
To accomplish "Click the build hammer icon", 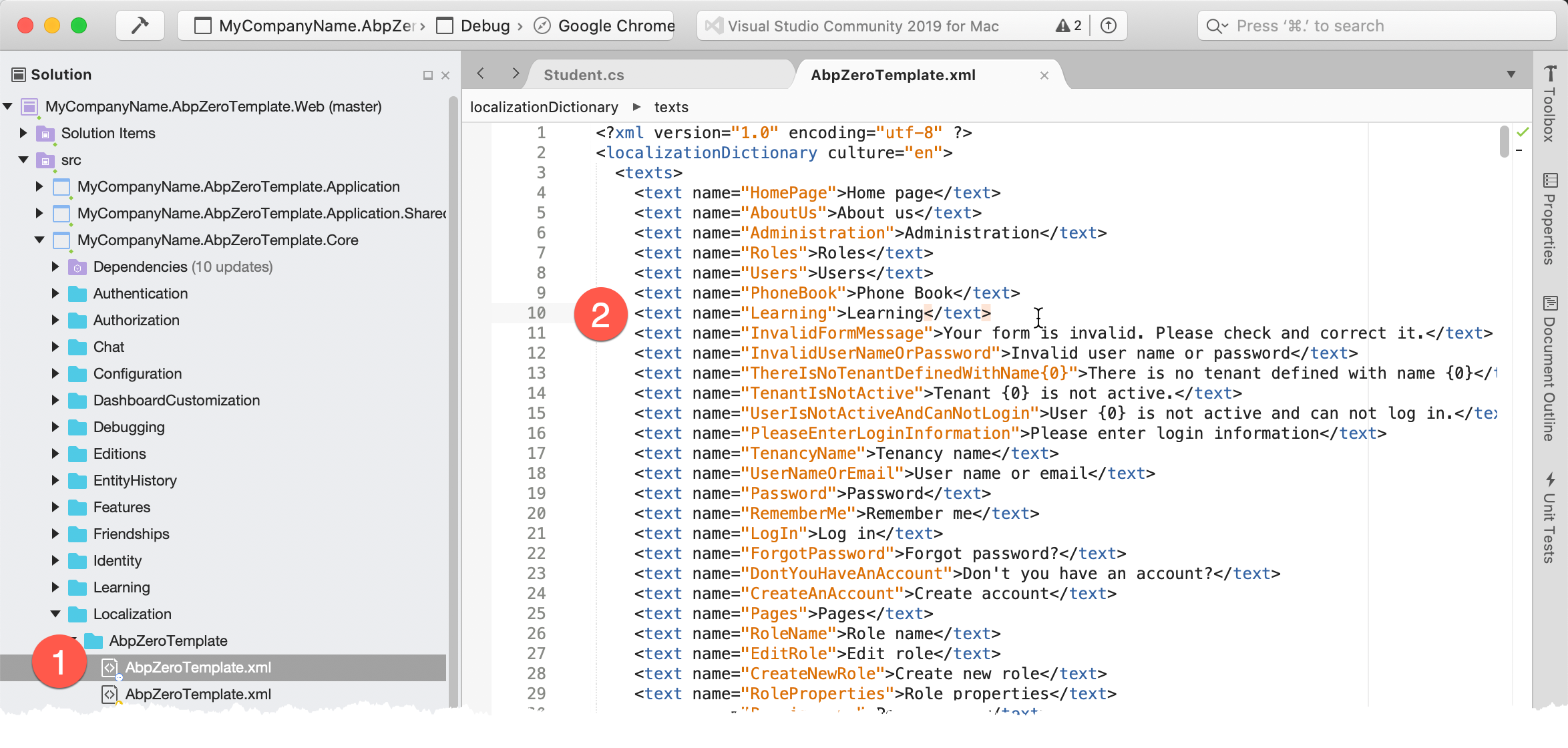I will click(x=140, y=26).
